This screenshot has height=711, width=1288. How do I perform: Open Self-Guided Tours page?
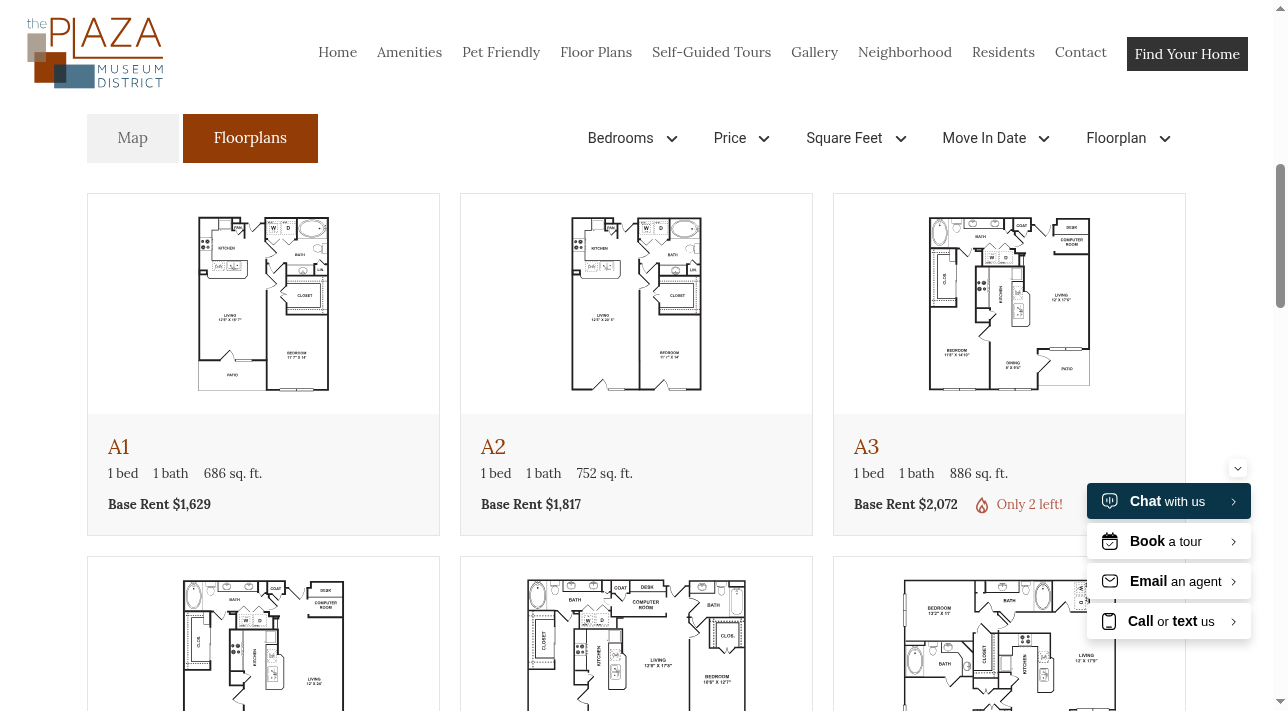(x=711, y=52)
